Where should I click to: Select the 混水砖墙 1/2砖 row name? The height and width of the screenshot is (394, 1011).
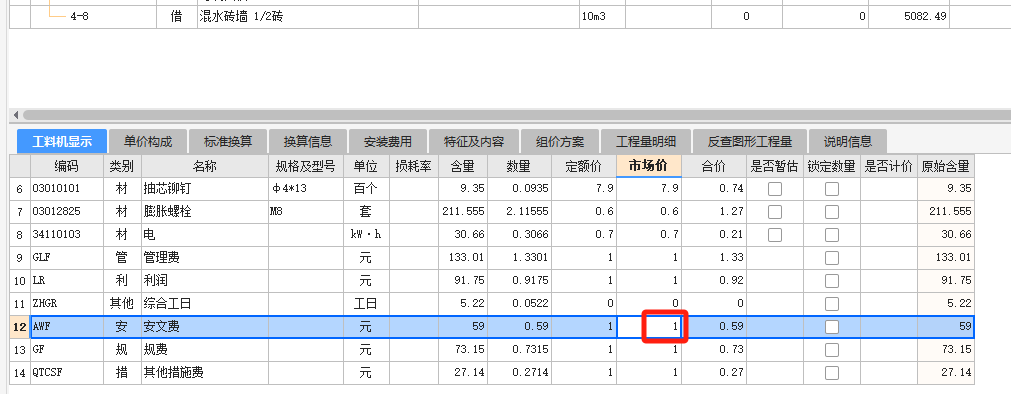point(308,17)
